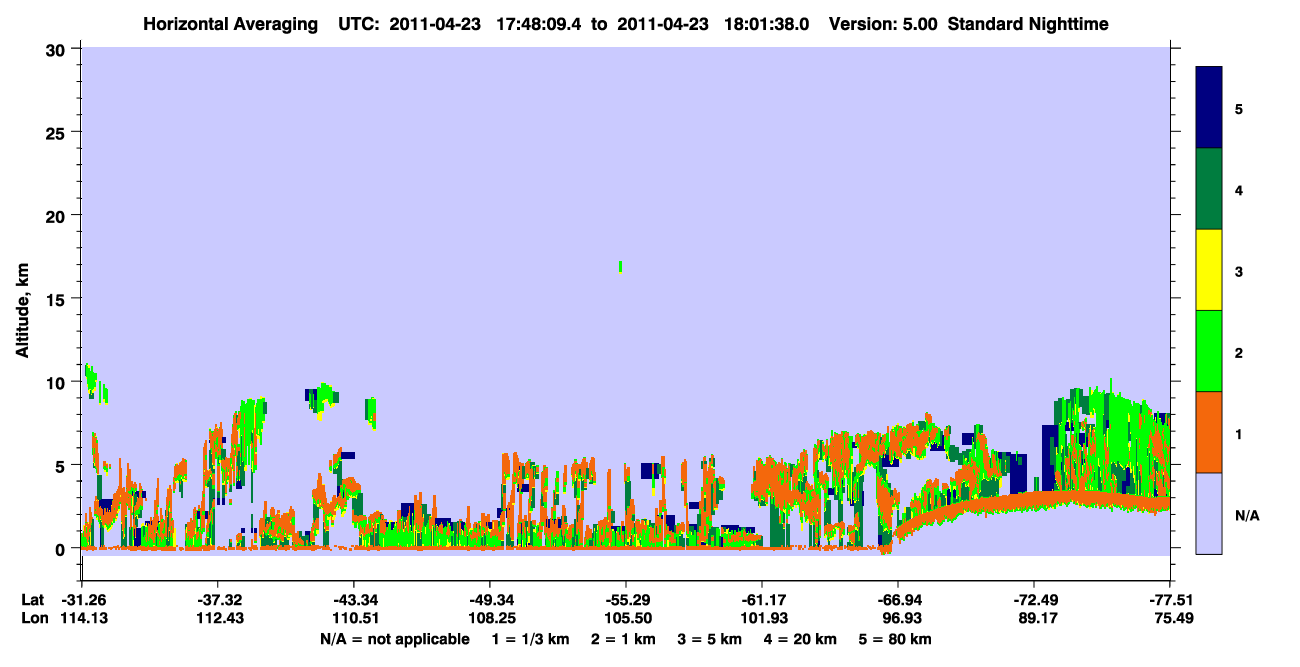Click the dark green level 4 color swatch
Image resolution: width=1300 pixels, height=667 pixels.
click(1209, 189)
